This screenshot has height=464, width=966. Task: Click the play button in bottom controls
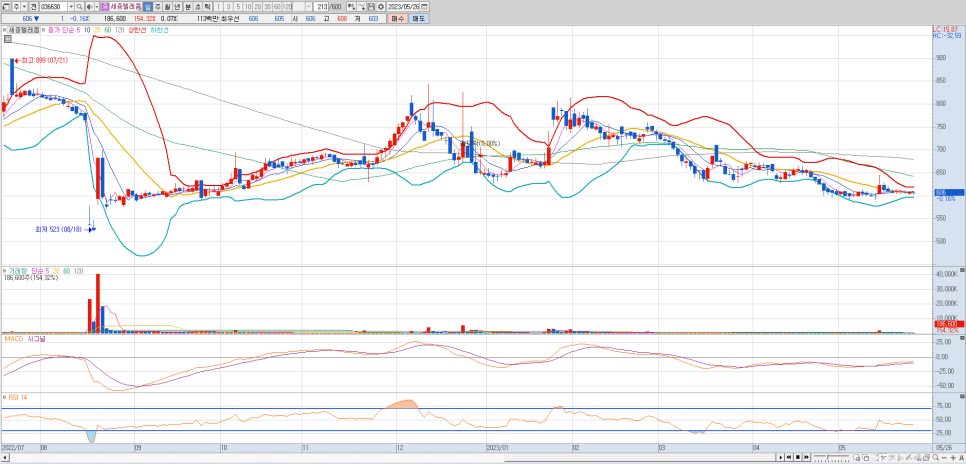pos(781,457)
